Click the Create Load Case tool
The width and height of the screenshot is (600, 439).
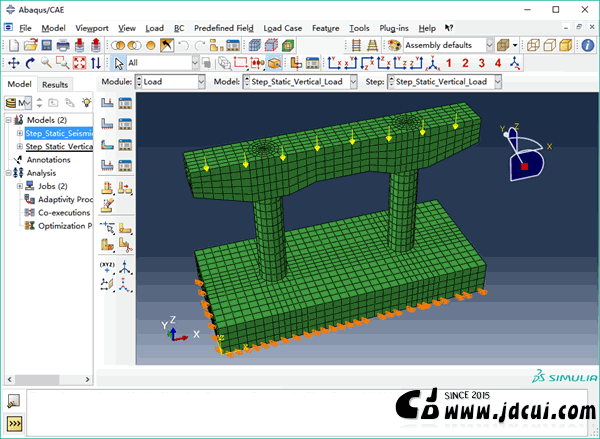[x=107, y=165]
